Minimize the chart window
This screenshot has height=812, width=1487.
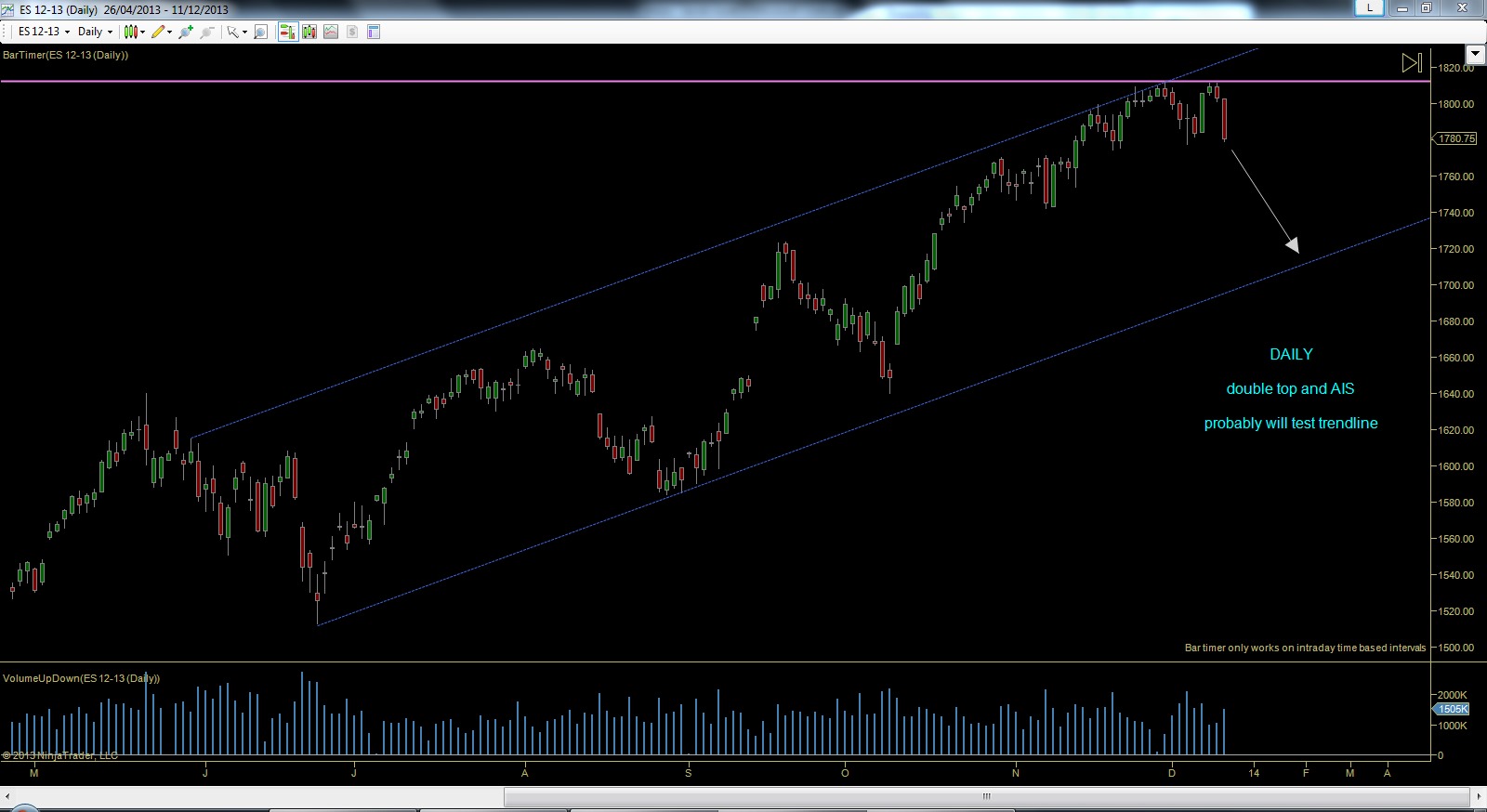point(1402,7)
